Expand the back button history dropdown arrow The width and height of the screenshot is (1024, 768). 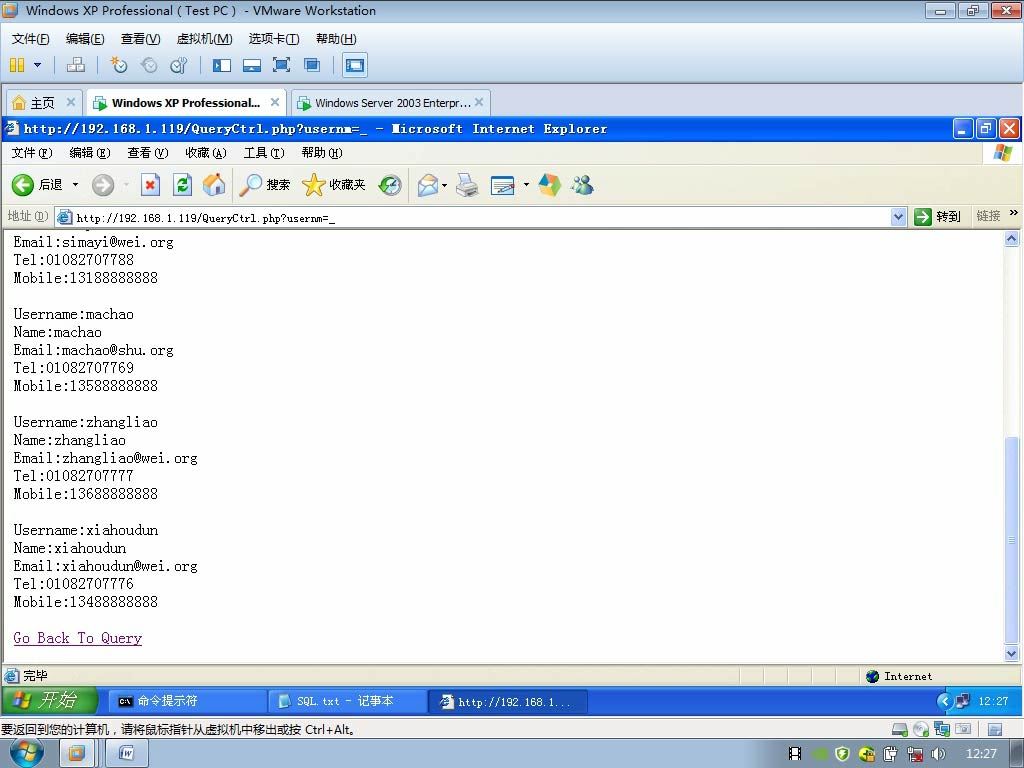(x=75, y=185)
